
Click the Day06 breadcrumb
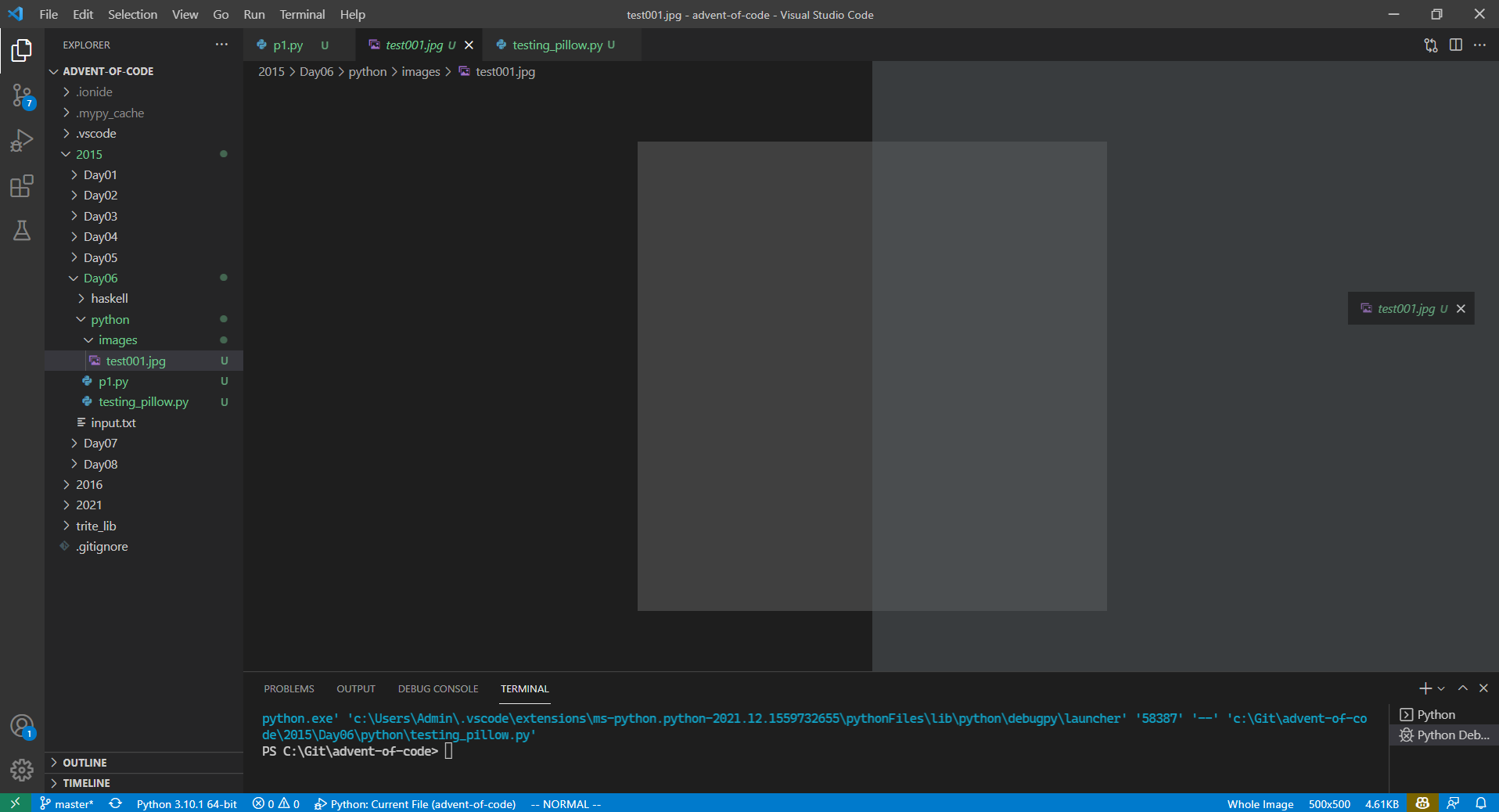pyautogui.click(x=316, y=72)
